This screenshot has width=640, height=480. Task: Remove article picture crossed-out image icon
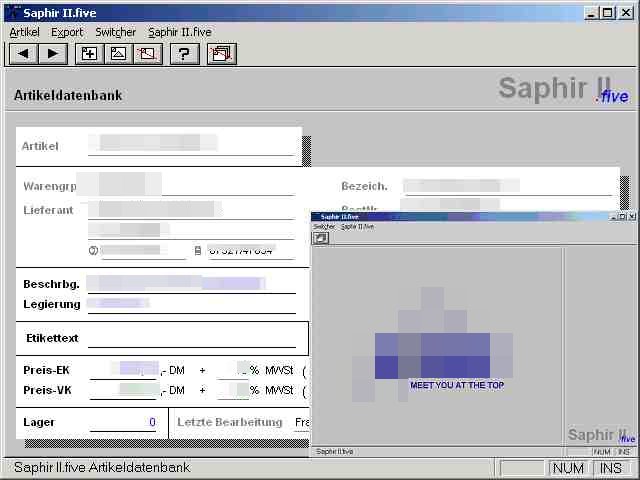148,54
